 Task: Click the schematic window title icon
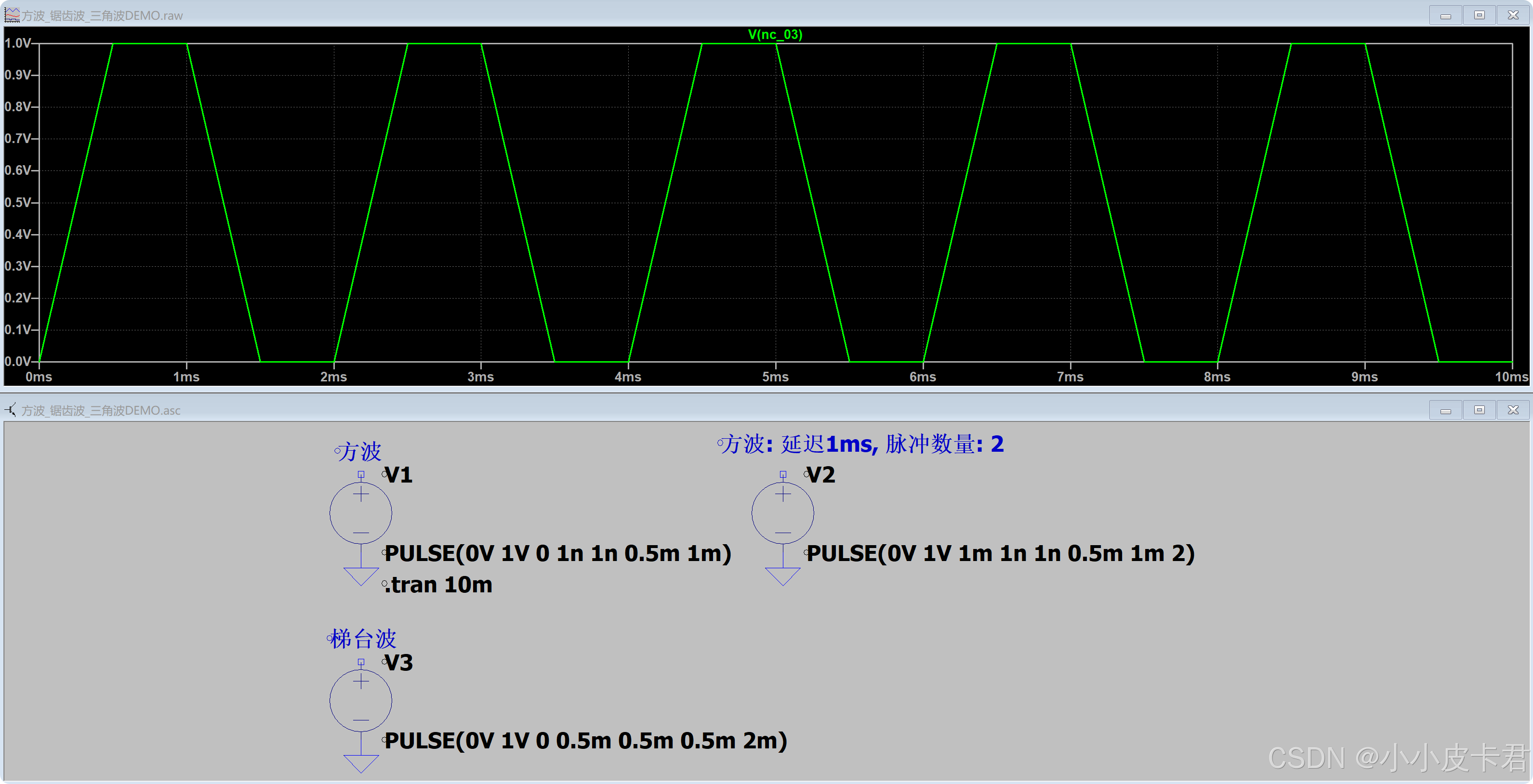(11, 410)
